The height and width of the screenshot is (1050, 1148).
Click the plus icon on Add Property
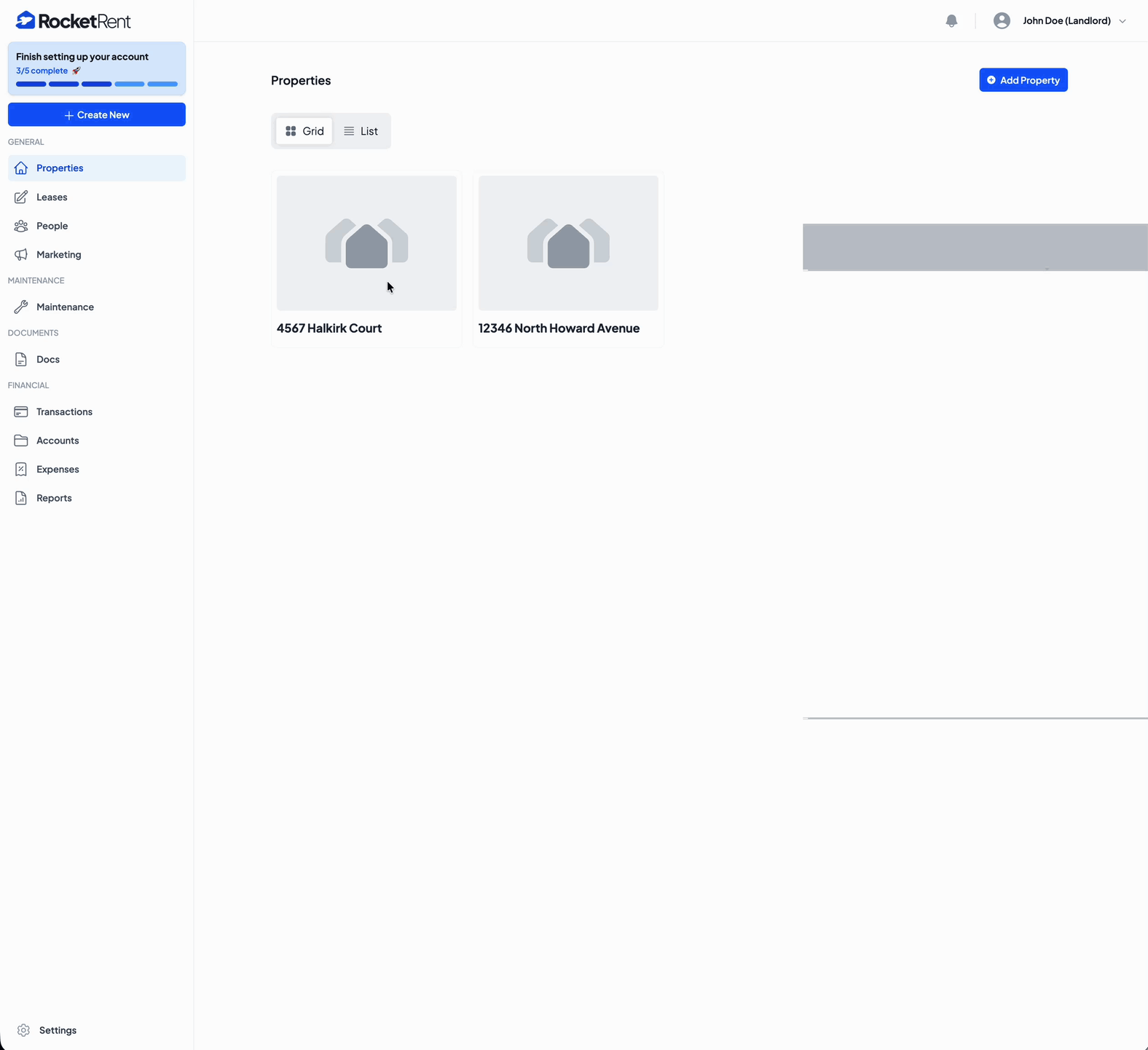click(991, 80)
